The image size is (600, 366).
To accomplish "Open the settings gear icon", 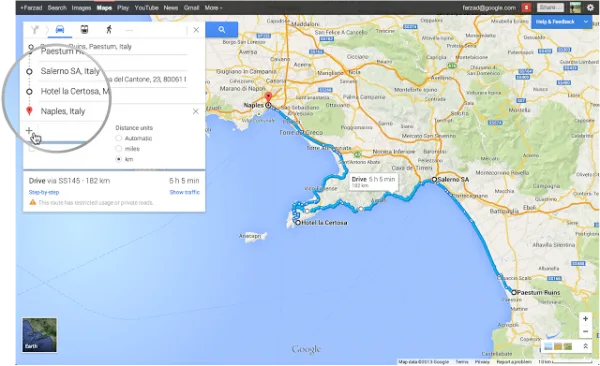I will (x=590, y=7).
